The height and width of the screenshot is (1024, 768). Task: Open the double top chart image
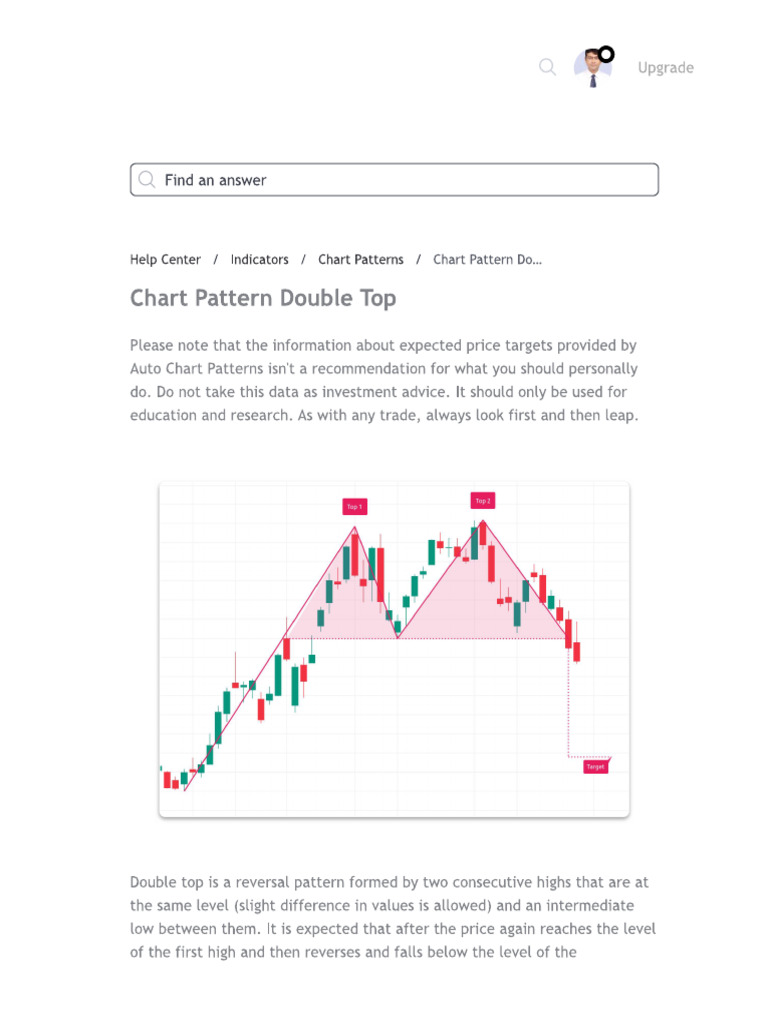(394, 650)
